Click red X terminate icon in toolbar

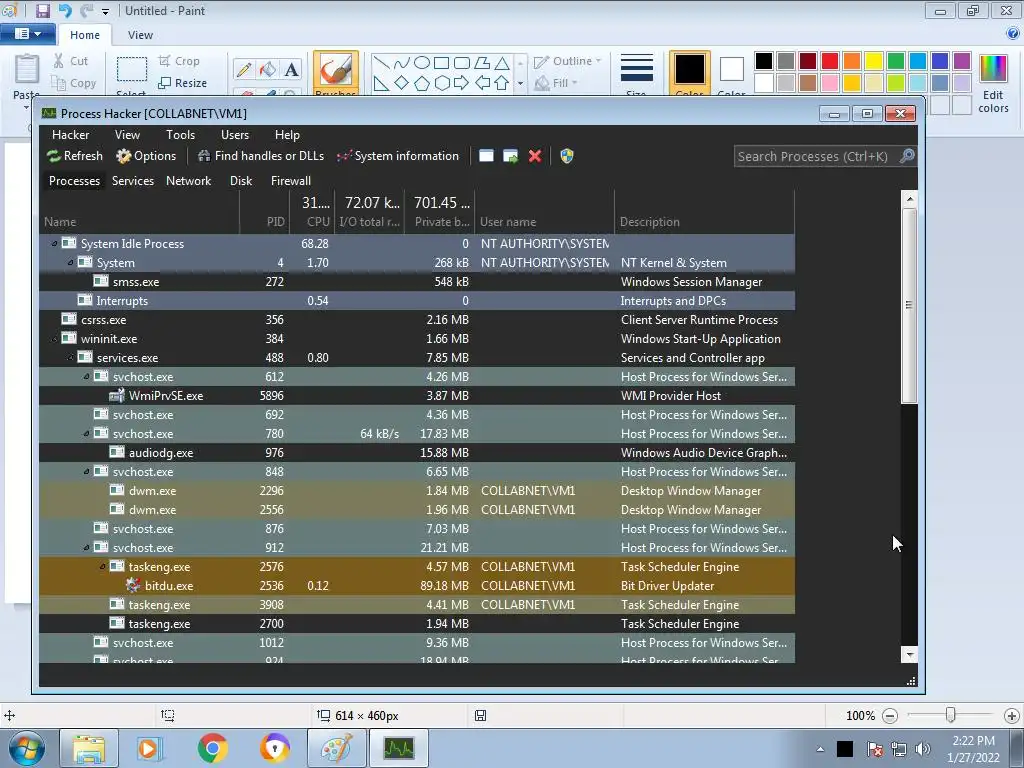pos(535,156)
